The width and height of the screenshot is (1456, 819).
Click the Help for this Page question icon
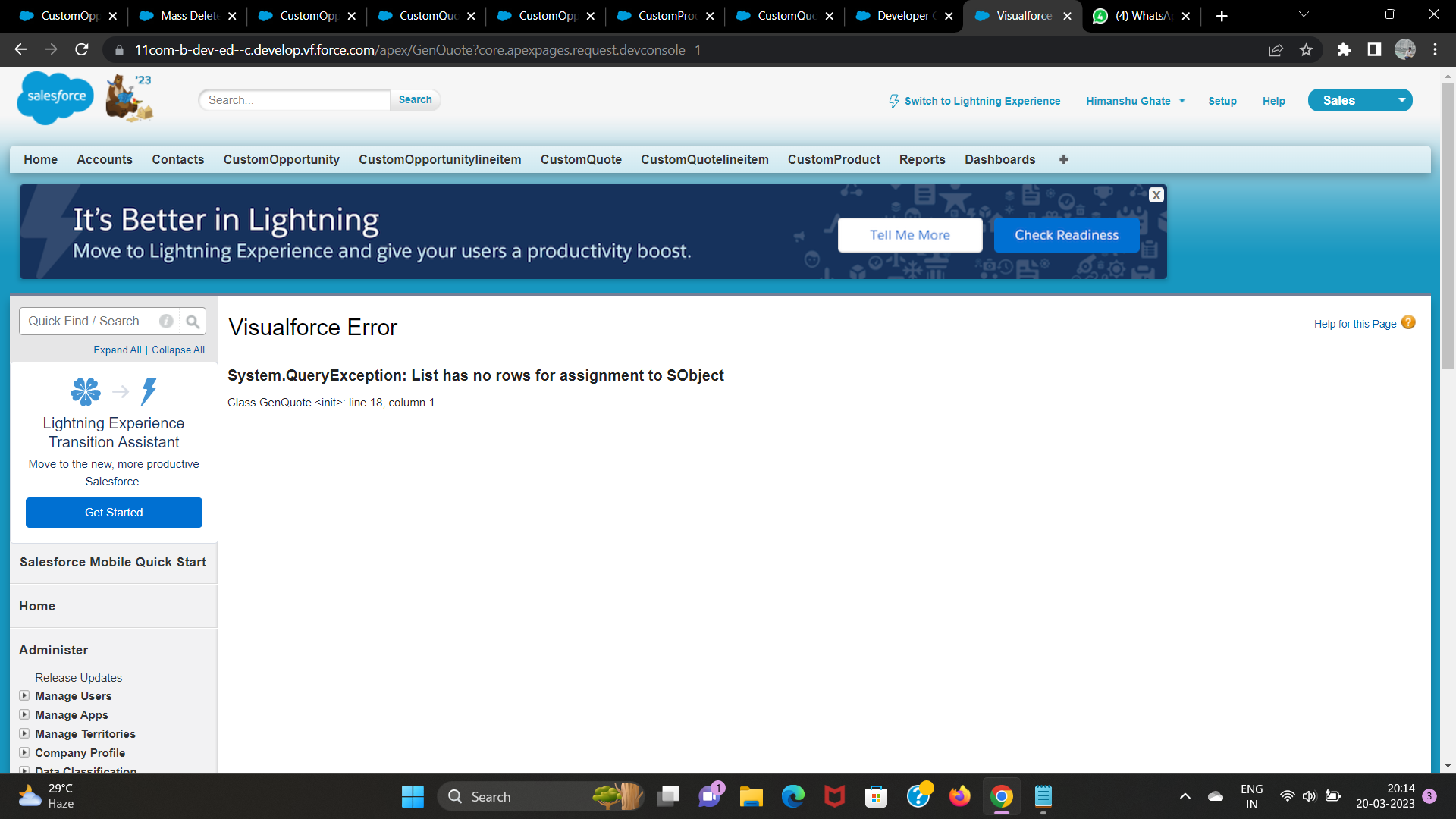tap(1408, 323)
